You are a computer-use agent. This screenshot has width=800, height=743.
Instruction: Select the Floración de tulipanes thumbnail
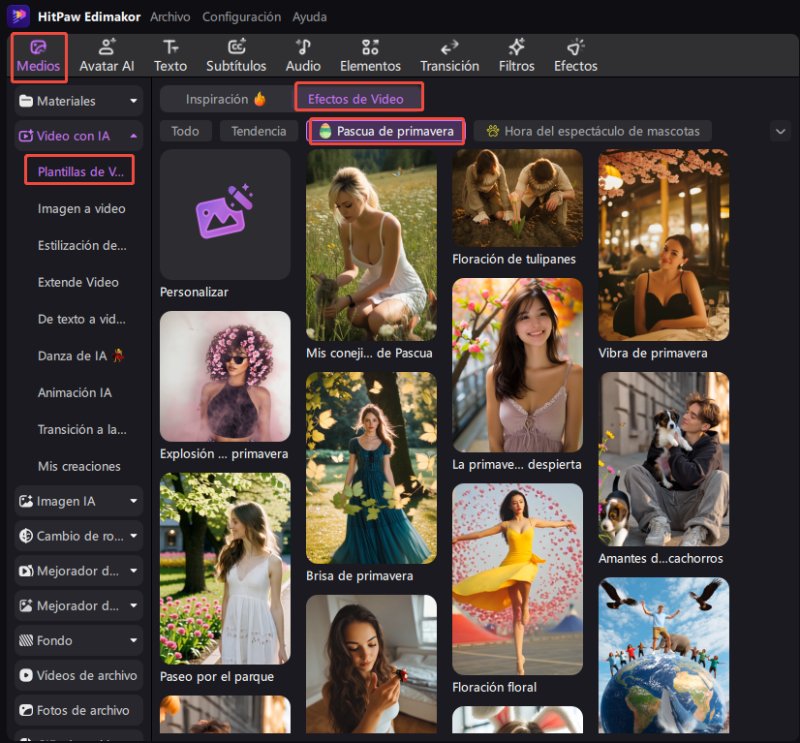tap(517, 198)
